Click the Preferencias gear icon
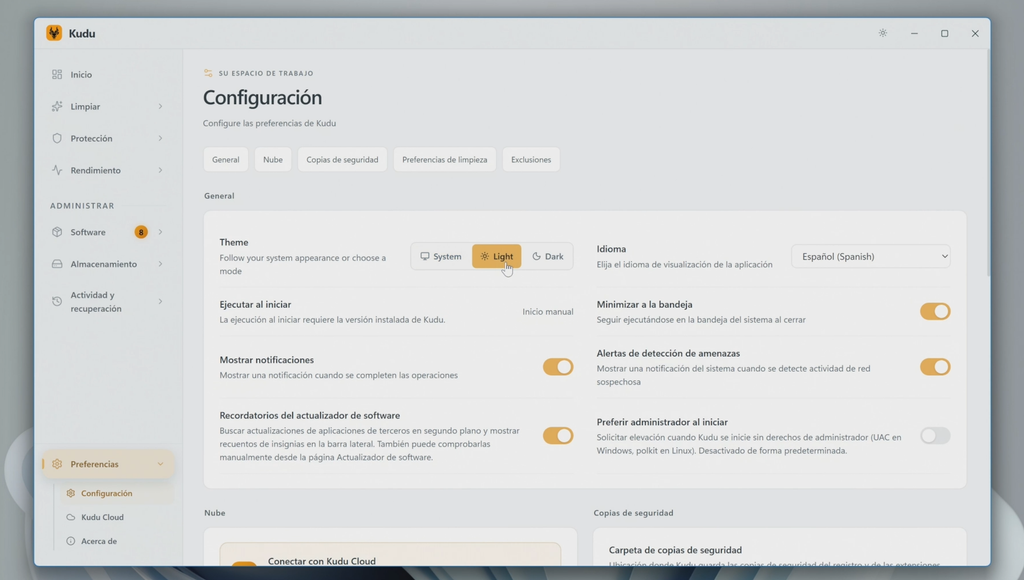The width and height of the screenshot is (1024, 580). pos(57,464)
